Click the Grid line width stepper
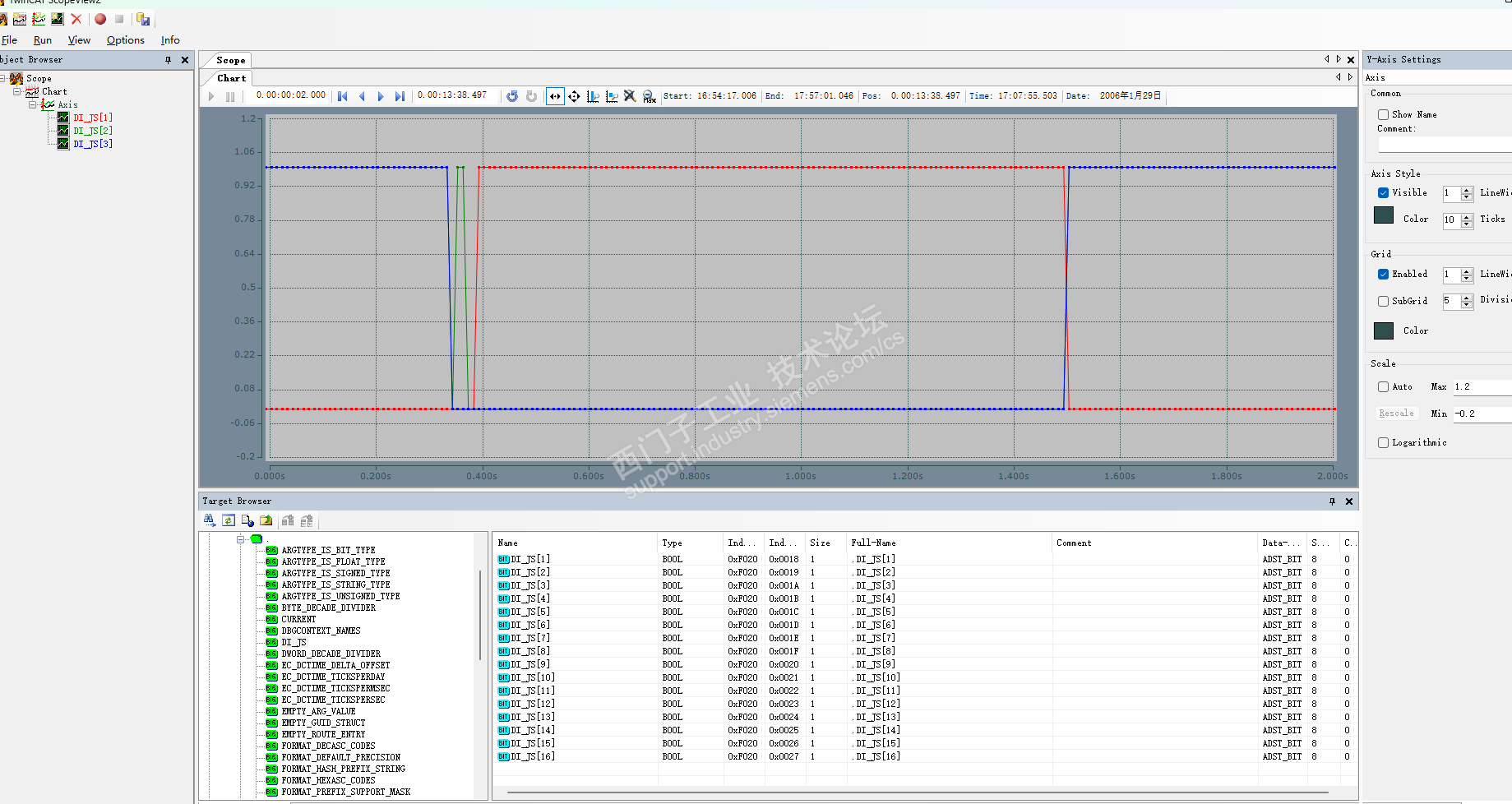1512x804 pixels. 1467,275
